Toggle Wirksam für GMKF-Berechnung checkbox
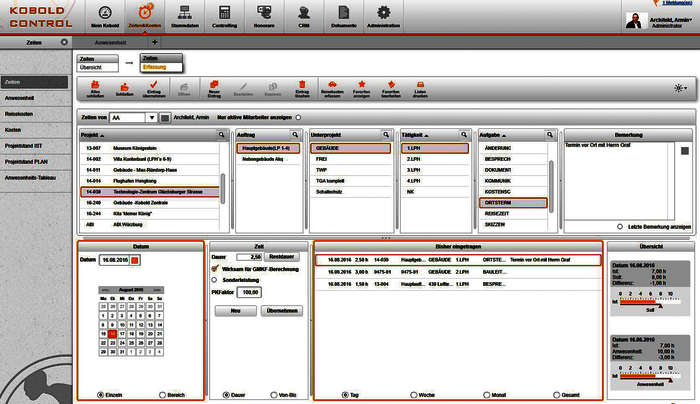The height and width of the screenshot is (404, 700). pyautogui.click(x=215, y=269)
